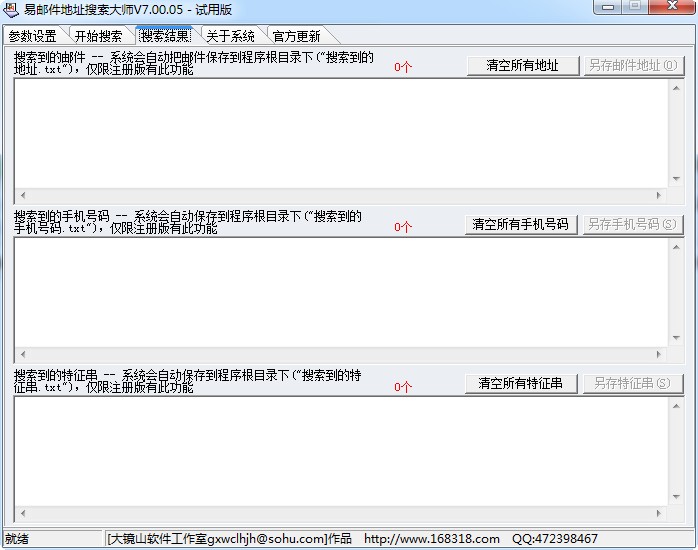Click left arrow of email list horizontal scrollbar

coord(23,195)
